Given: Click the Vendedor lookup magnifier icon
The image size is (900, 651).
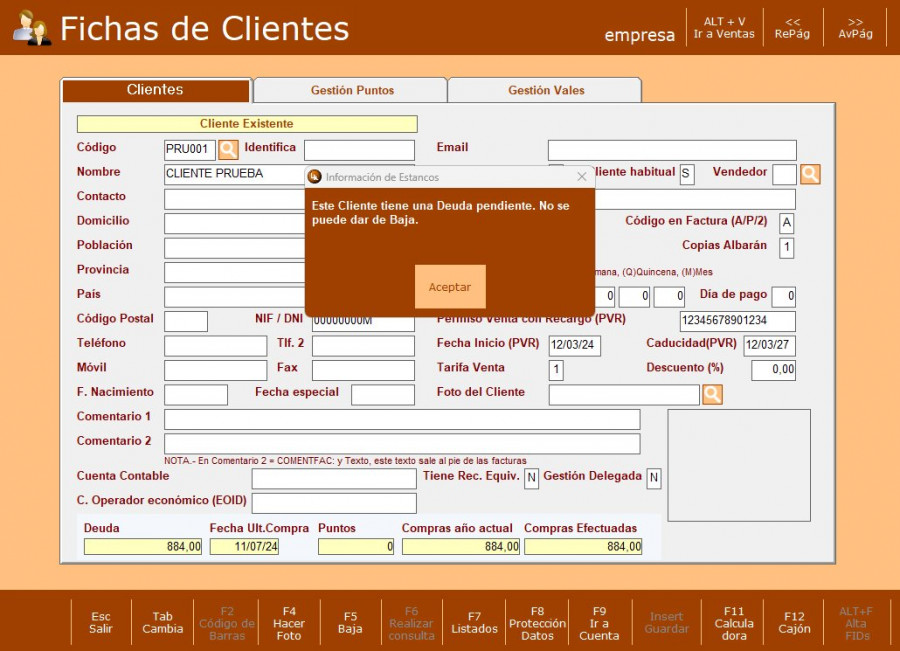Looking at the screenshot, I should 810,174.
